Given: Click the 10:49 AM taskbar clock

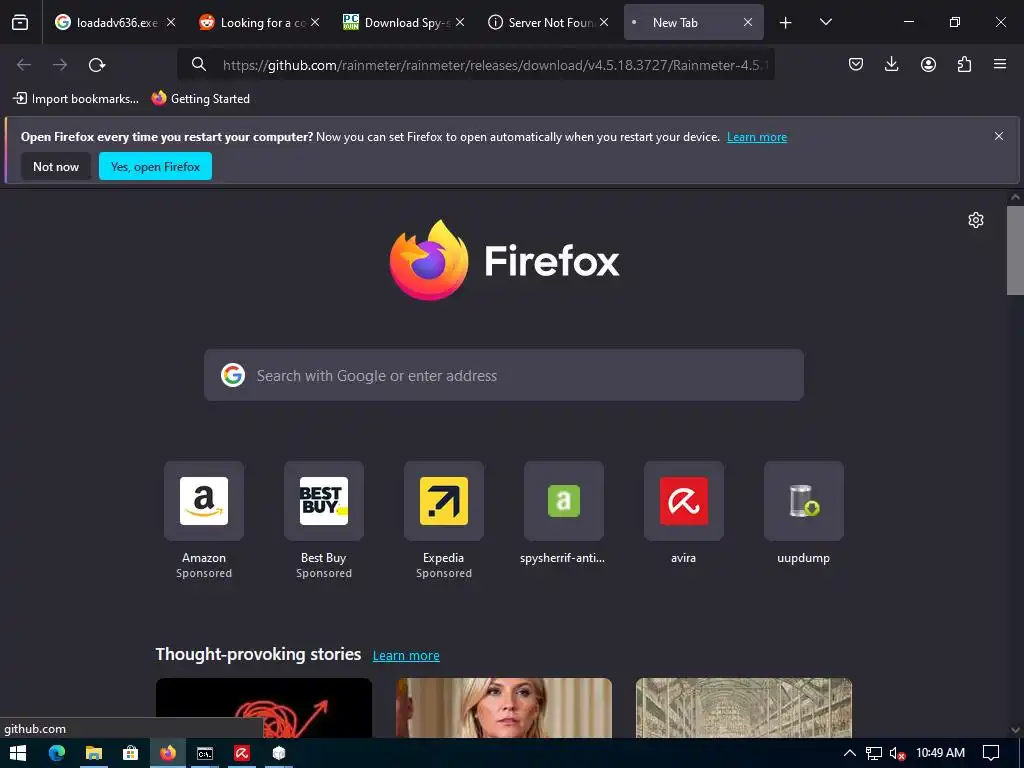Looking at the screenshot, I should (x=940, y=753).
